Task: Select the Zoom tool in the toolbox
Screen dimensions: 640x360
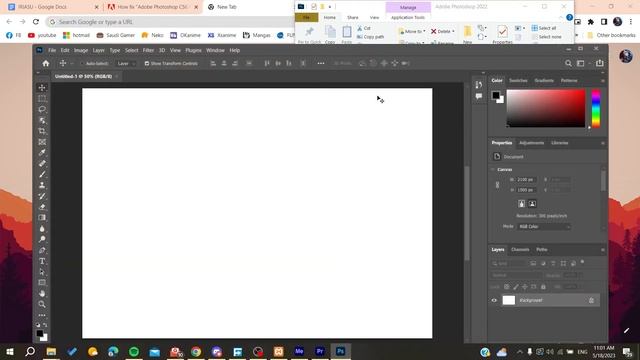Action: click(42, 304)
